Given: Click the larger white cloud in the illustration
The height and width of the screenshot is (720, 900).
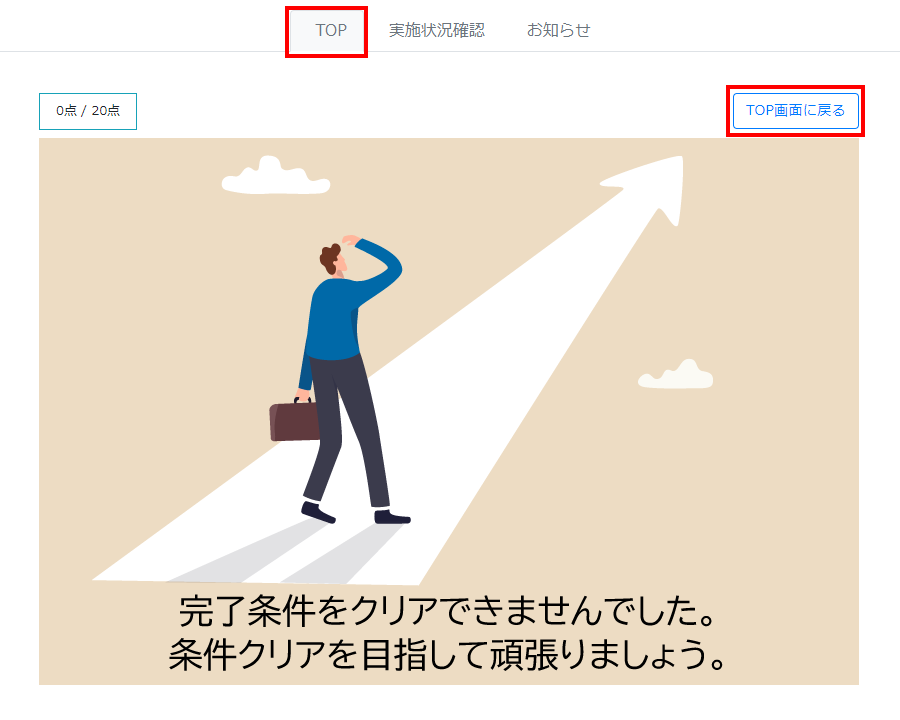Looking at the screenshot, I should (x=276, y=175).
